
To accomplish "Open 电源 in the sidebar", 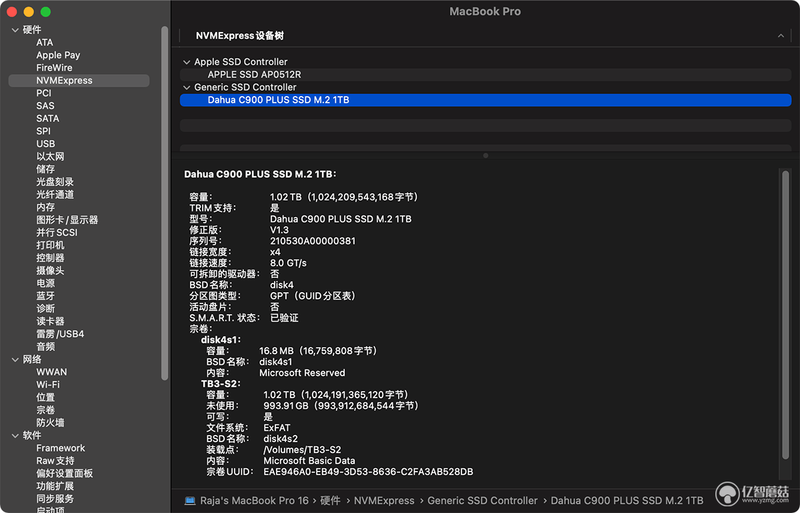I will pyautogui.click(x=45, y=283).
